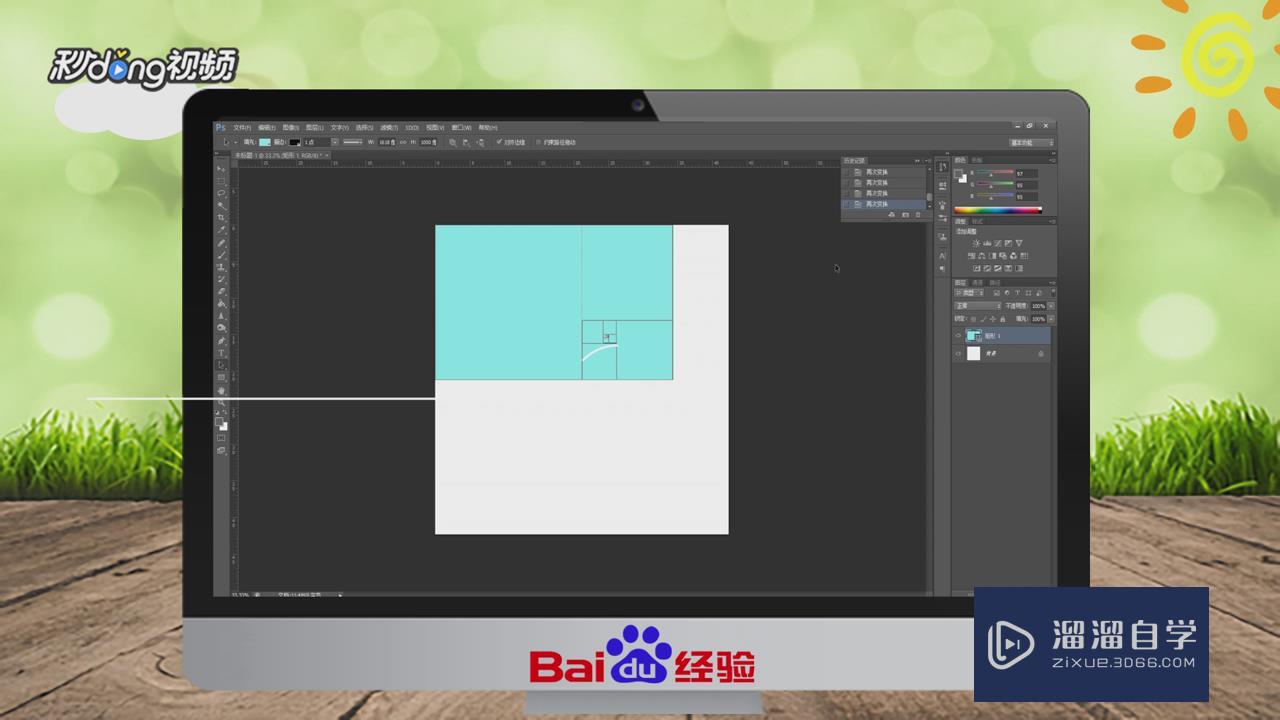Open layer filter type dropdown
This screenshot has height=720, width=1280.
pos(969,293)
